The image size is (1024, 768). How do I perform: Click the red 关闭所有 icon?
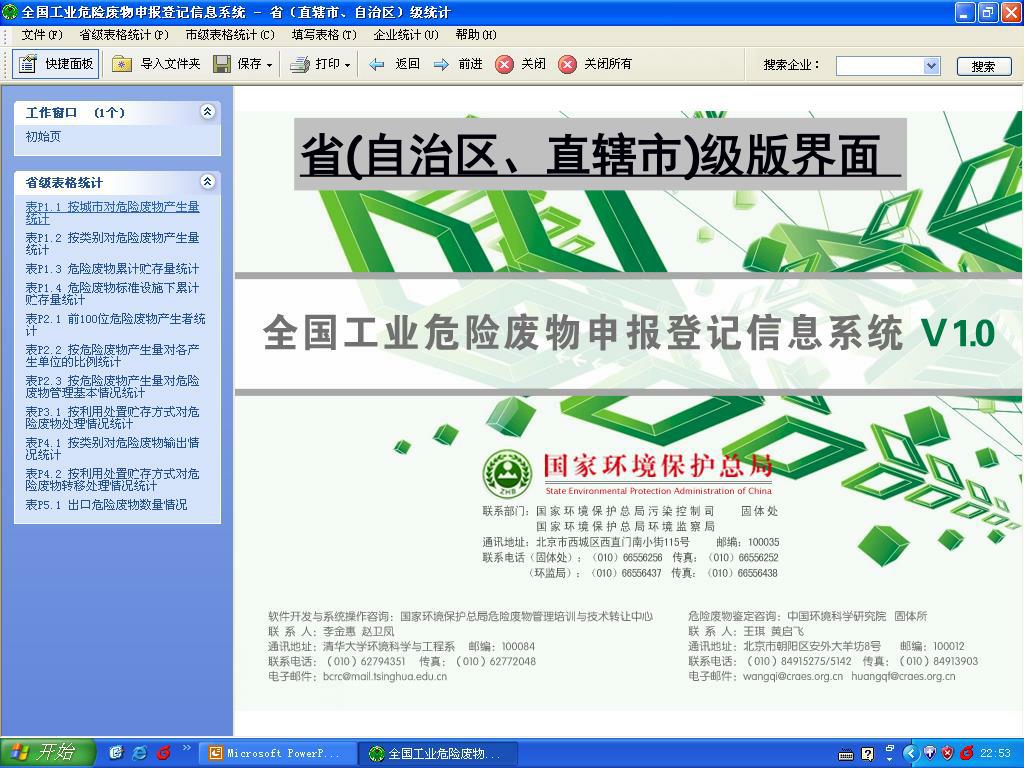click(568, 64)
